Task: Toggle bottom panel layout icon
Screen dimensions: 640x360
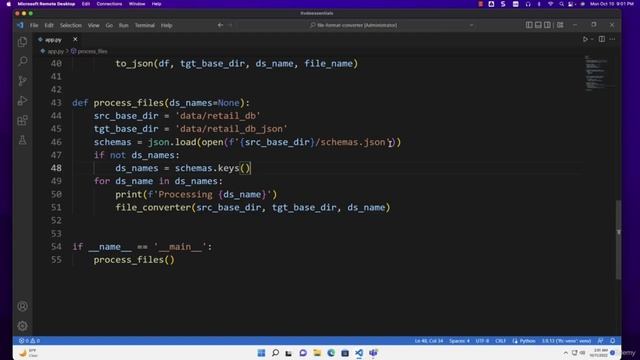Action: coord(538,25)
